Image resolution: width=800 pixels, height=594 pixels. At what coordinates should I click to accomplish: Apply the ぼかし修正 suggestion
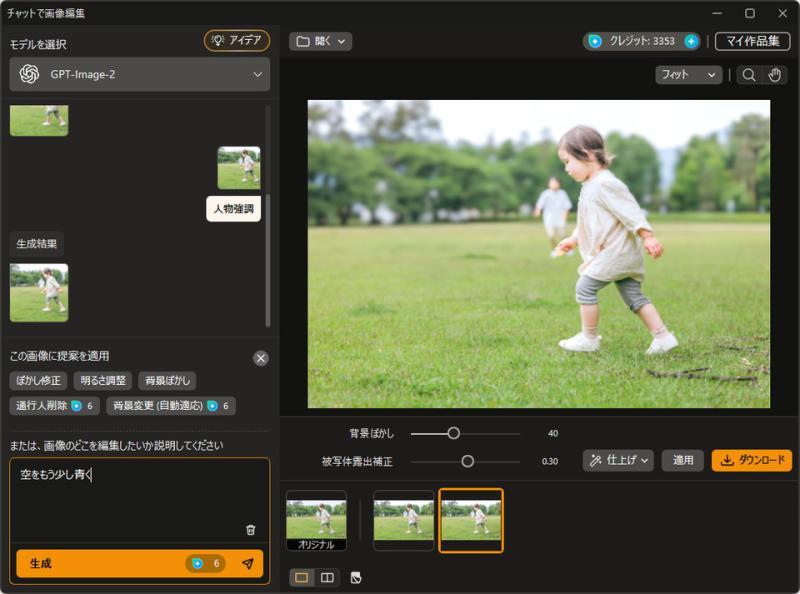pos(38,381)
